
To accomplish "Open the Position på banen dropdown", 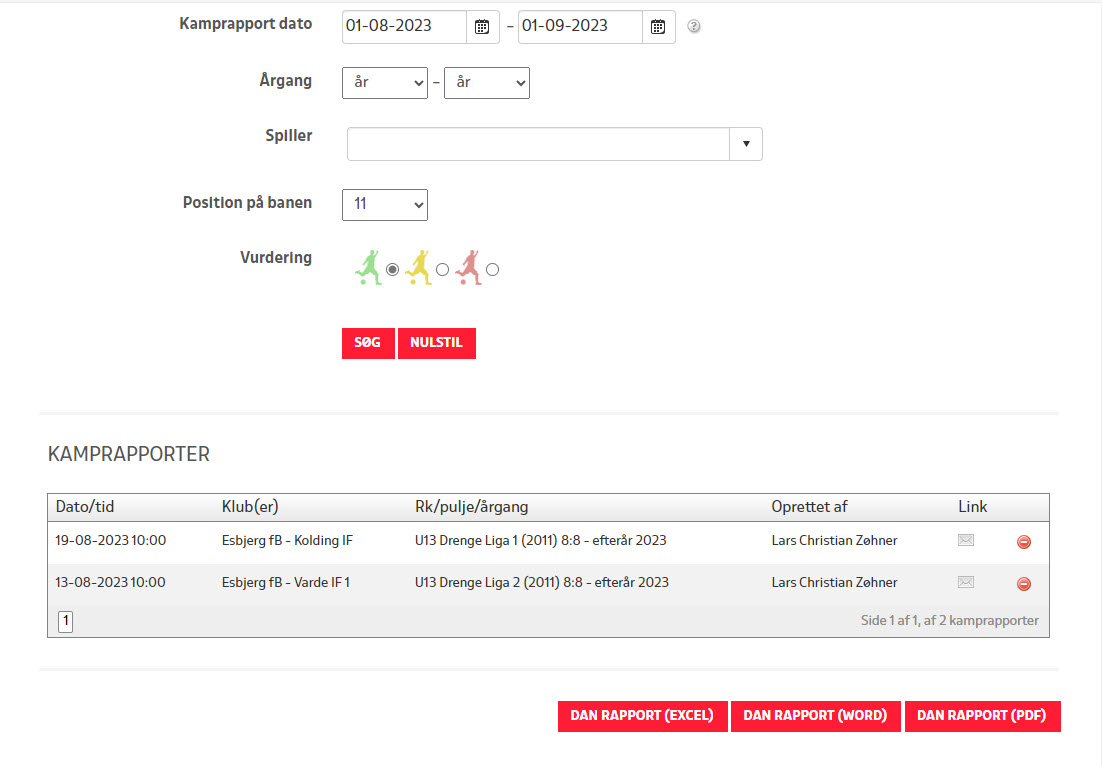I will tap(385, 204).
